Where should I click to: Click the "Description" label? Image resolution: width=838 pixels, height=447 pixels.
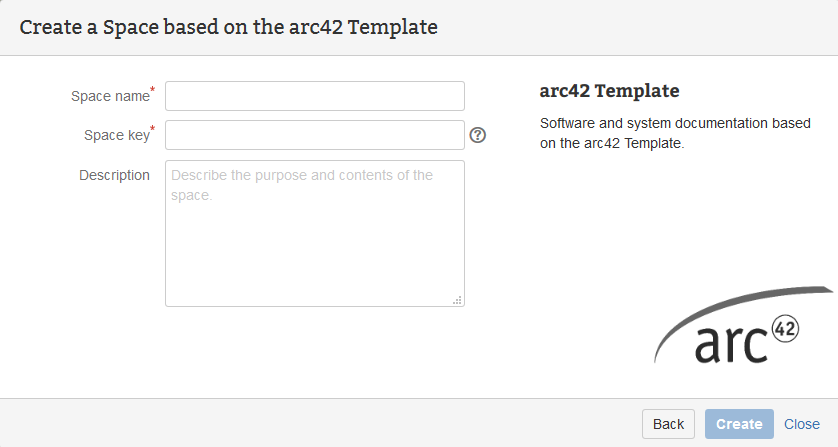click(x=114, y=175)
